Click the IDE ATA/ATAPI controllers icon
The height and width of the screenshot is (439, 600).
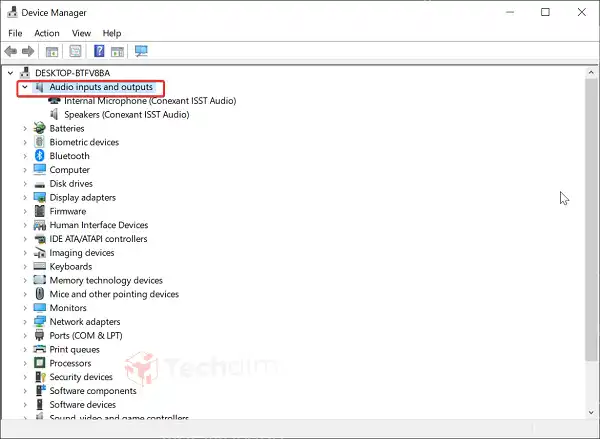coord(39,239)
